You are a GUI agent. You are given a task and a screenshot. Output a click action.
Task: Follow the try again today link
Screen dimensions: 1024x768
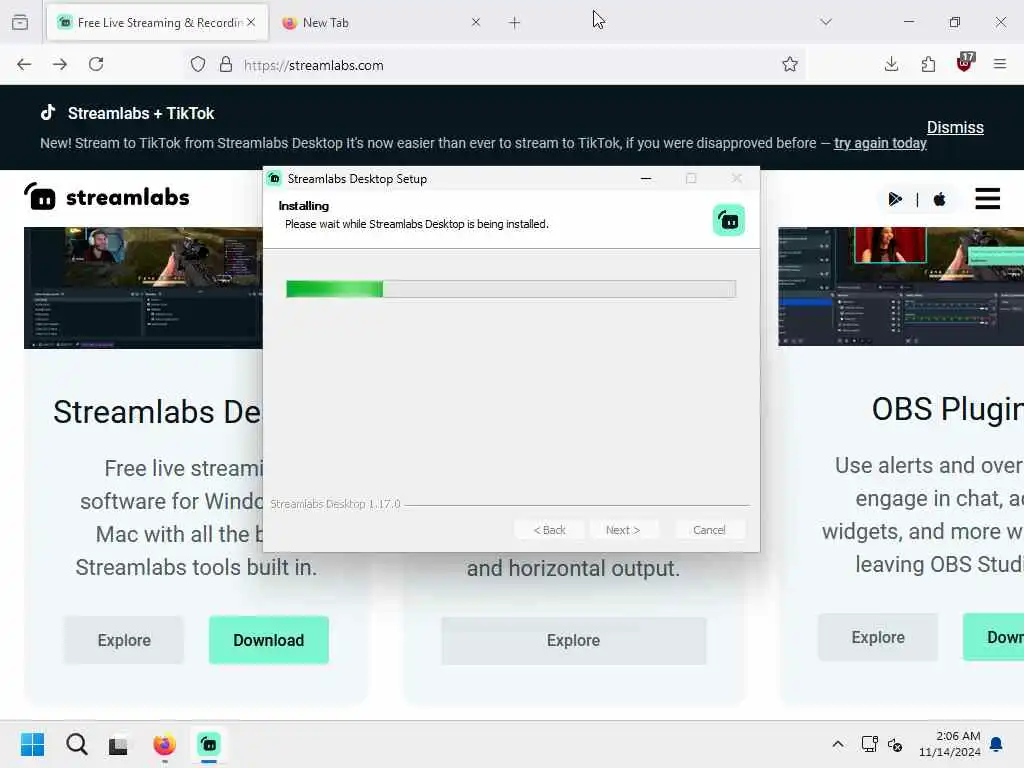point(880,143)
